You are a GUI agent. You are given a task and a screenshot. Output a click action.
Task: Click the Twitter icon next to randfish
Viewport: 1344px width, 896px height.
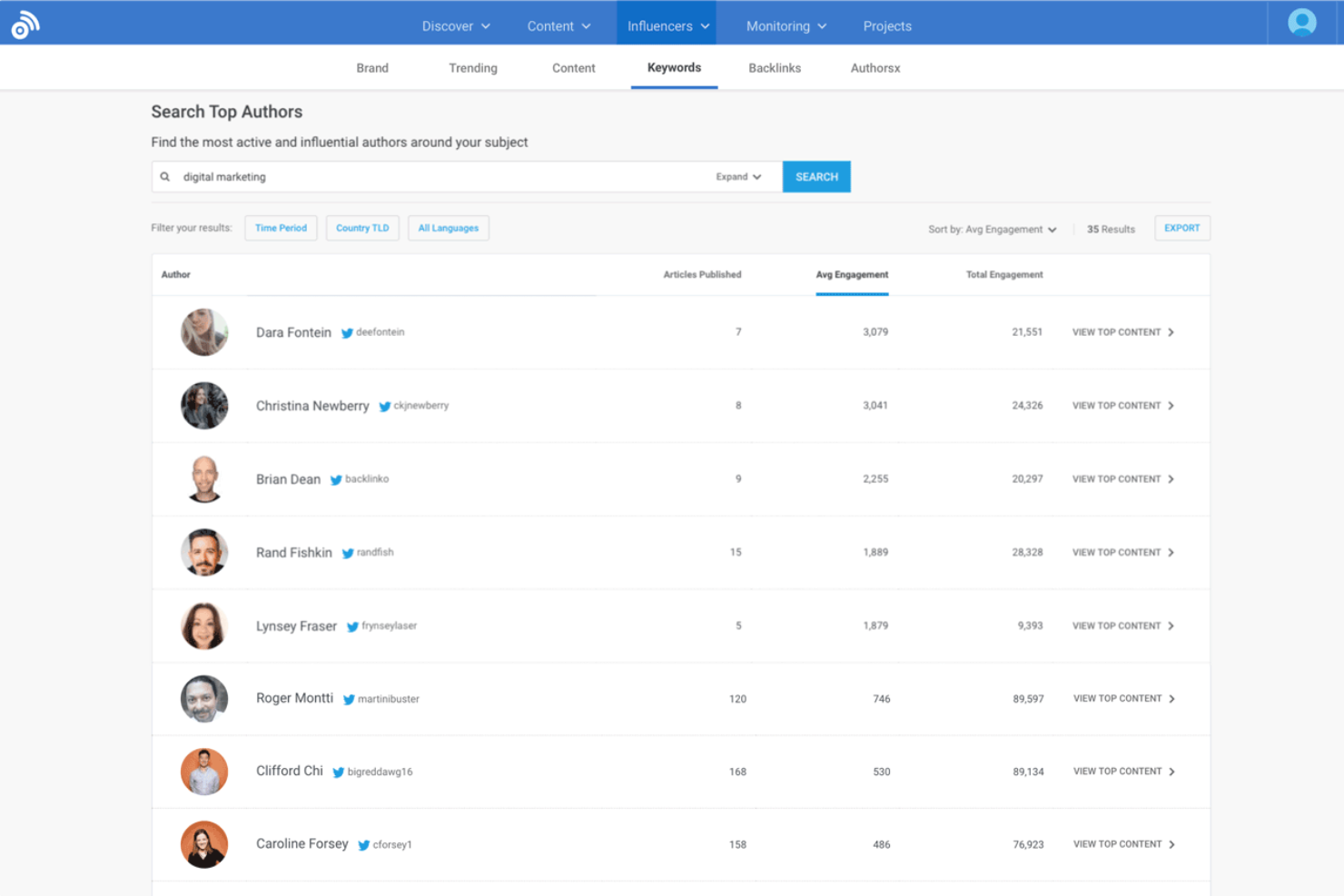(x=347, y=553)
